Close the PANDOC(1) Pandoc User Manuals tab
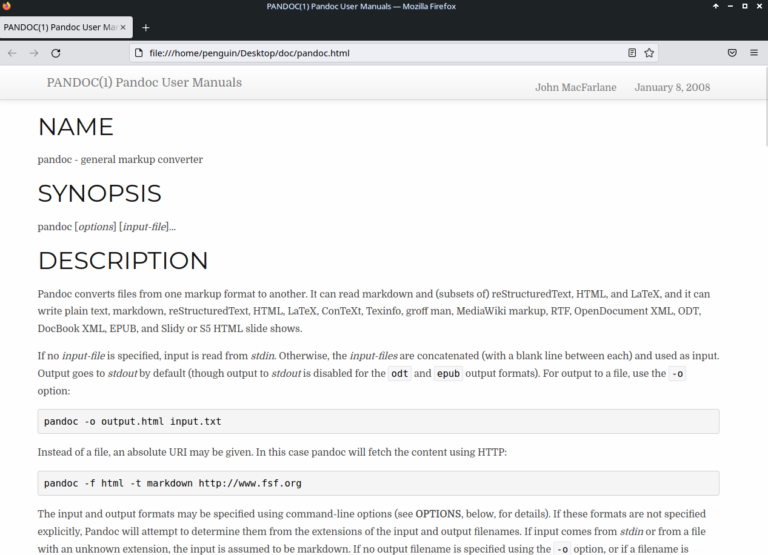The width and height of the screenshot is (768, 555). point(122,27)
